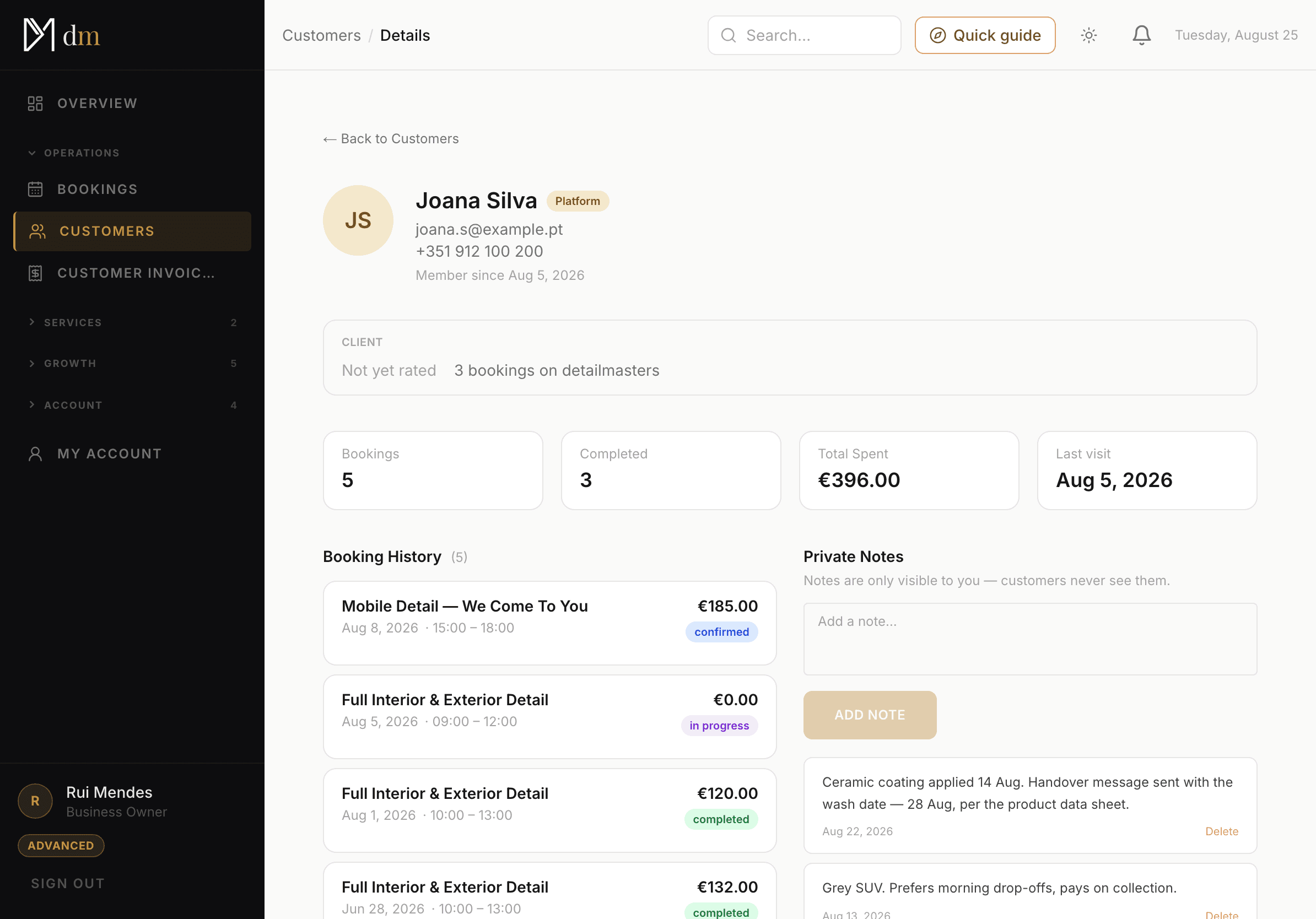Focus the Search input field

pos(804,35)
